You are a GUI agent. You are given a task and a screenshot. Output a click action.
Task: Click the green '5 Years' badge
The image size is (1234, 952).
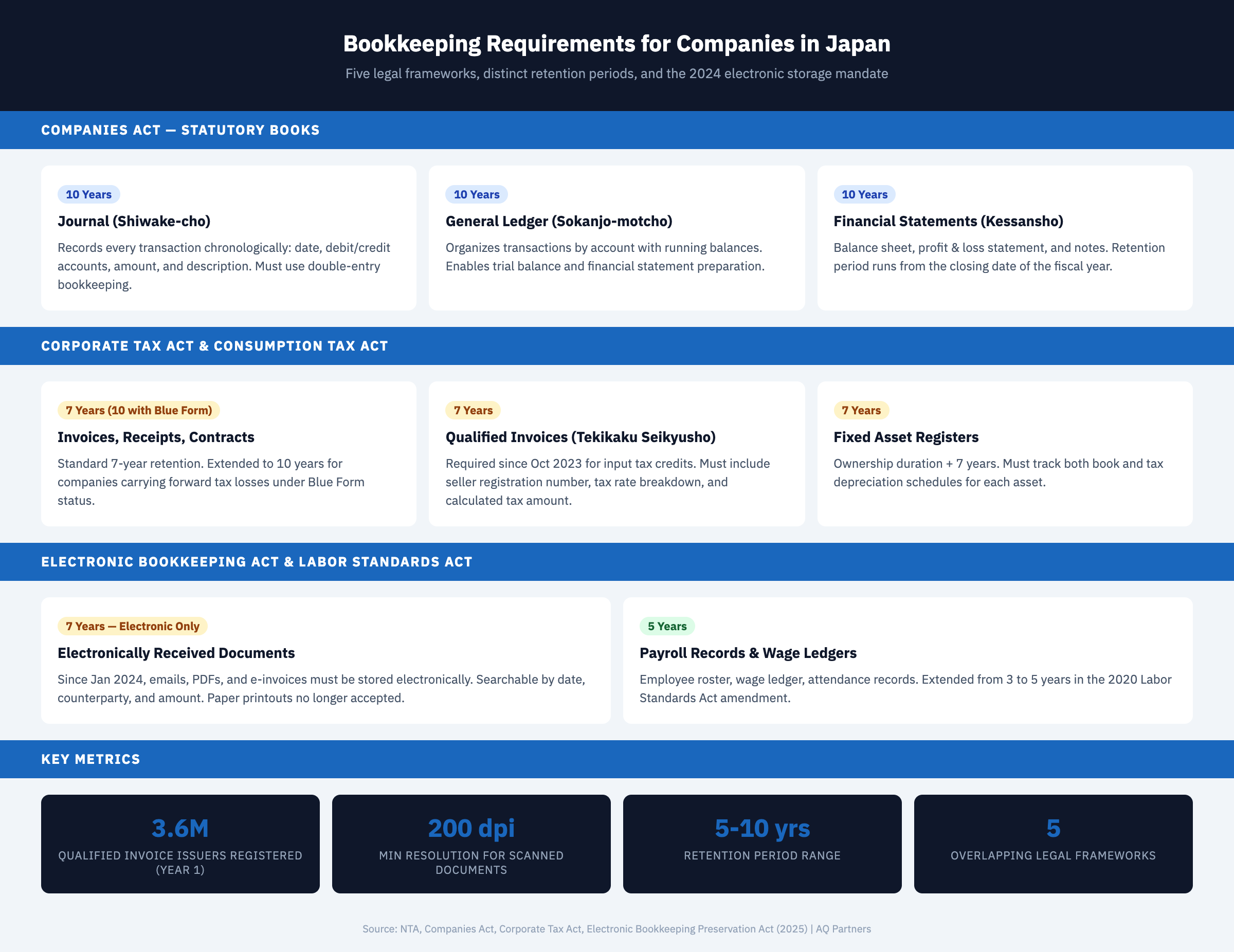(x=667, y=626)
